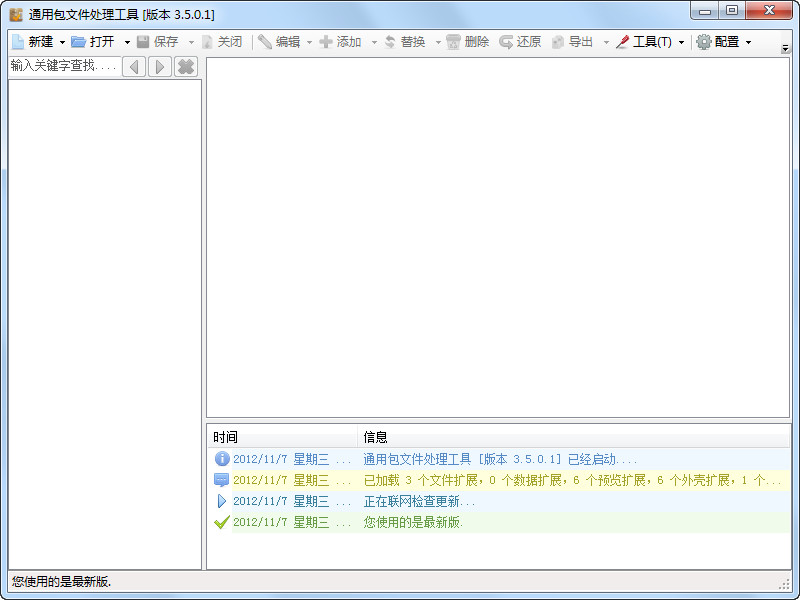Viewport: 800px width, 600px height.
Task: Click the 新建 (New) page icon
Action: pos(18,42)
